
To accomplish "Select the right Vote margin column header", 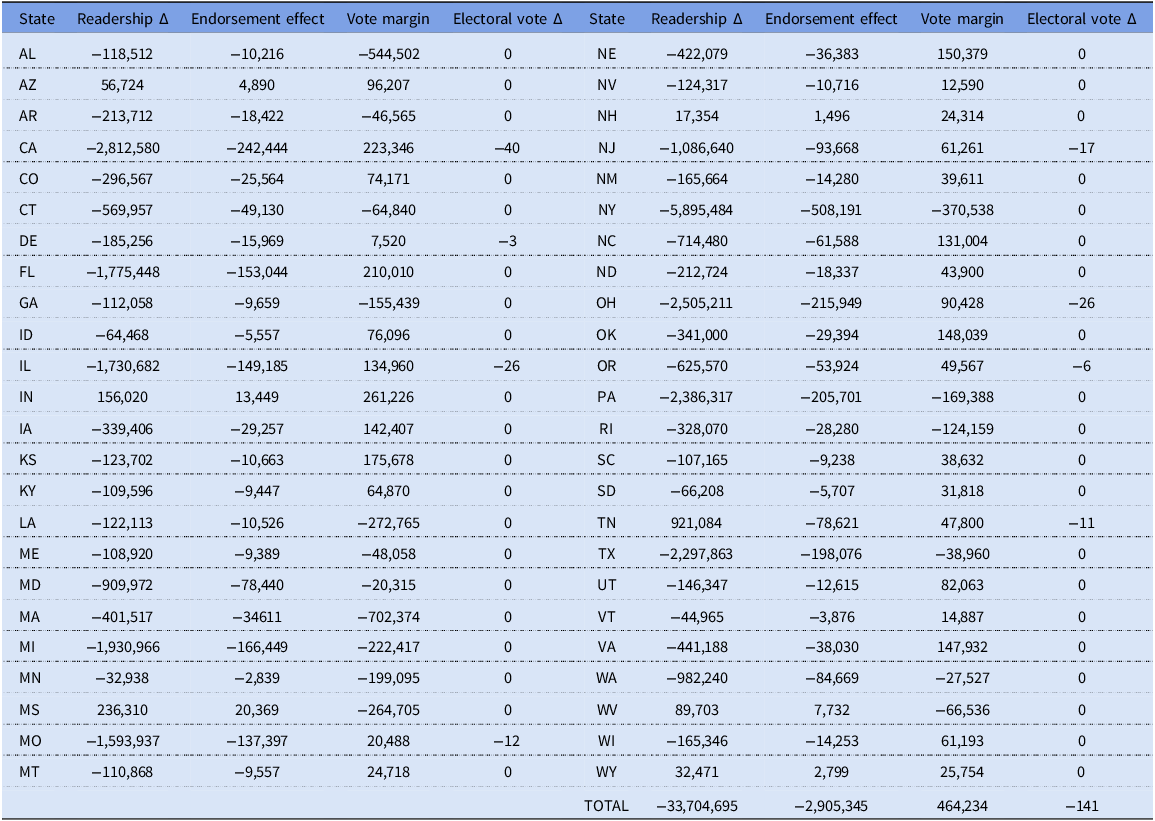I will pyautogui.click(x=961, y=19).
